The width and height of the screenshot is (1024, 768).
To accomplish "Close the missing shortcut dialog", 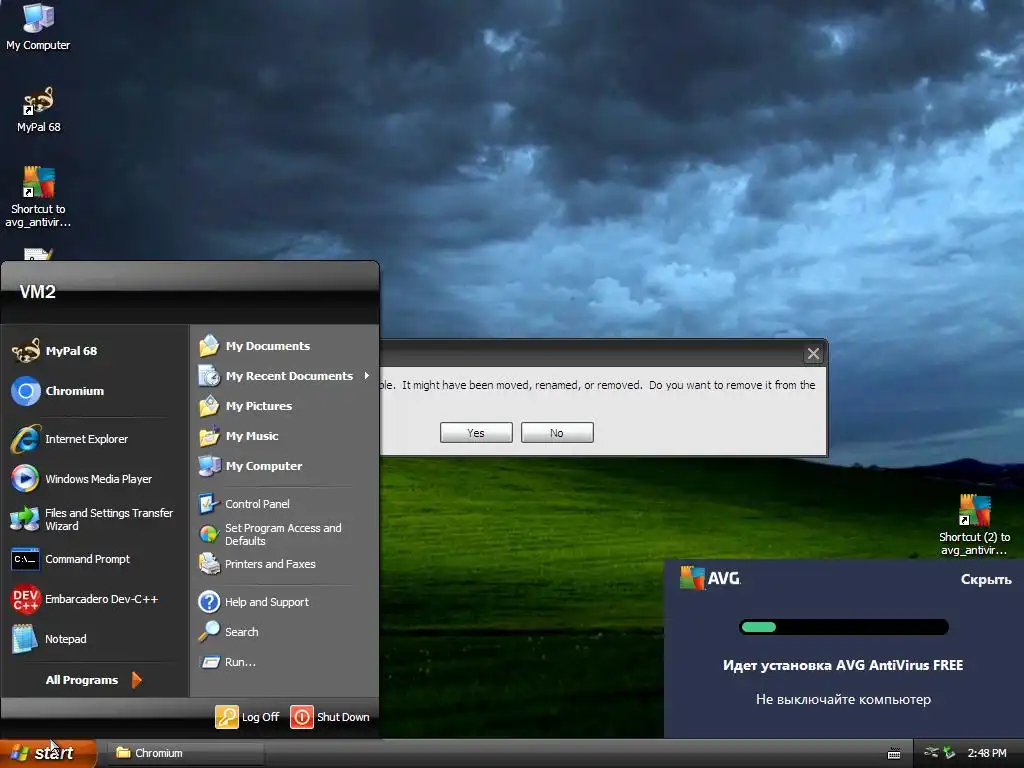I will 813,353.
